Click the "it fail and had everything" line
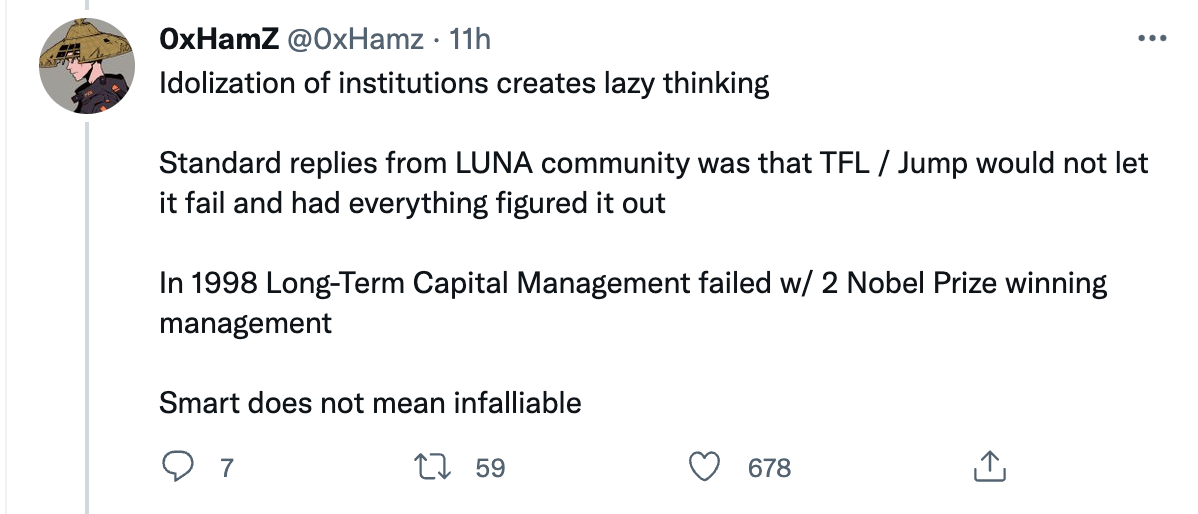The height and width of the screenshot is (514, 1198). (412, 203)
